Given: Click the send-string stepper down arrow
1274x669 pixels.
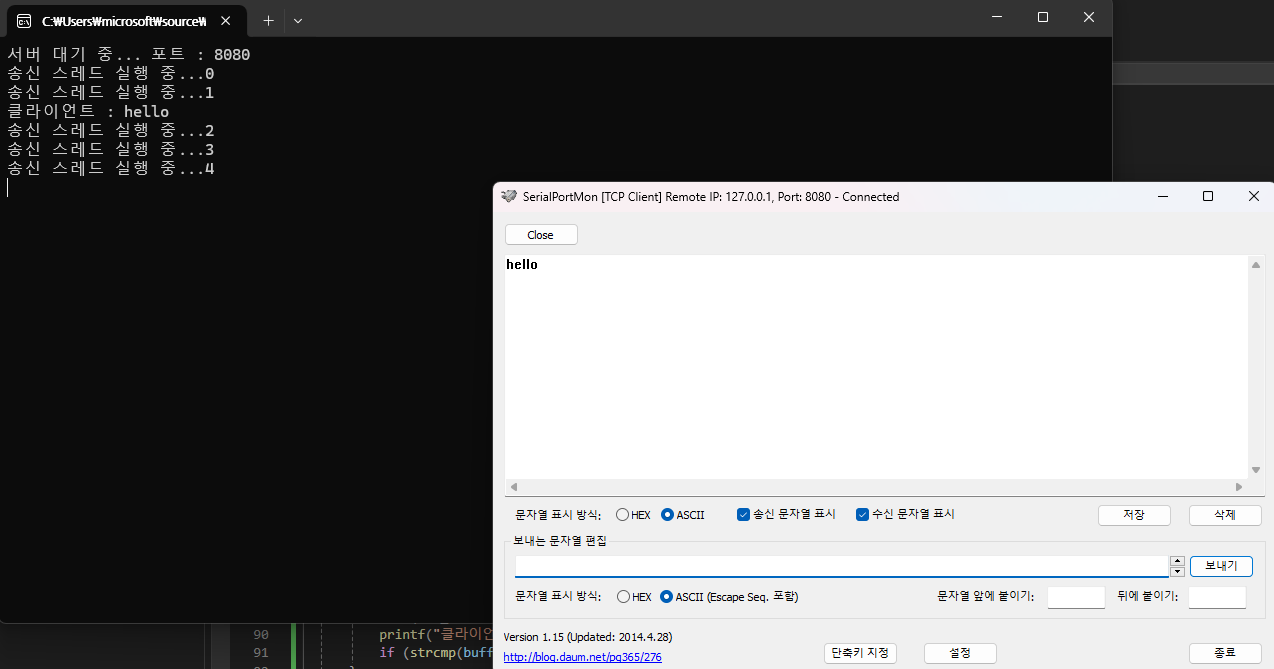Looking at the screenshot, I should point(1177,572).
